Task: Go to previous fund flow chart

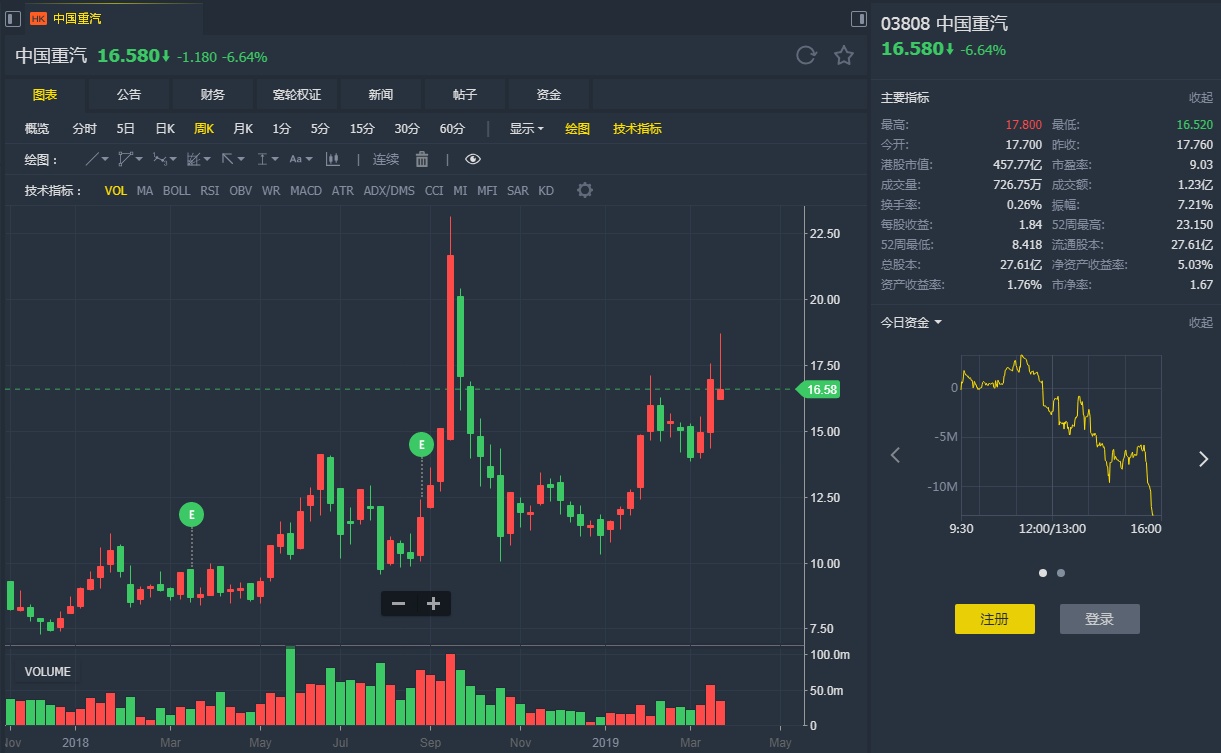Action: pos(895,456)
